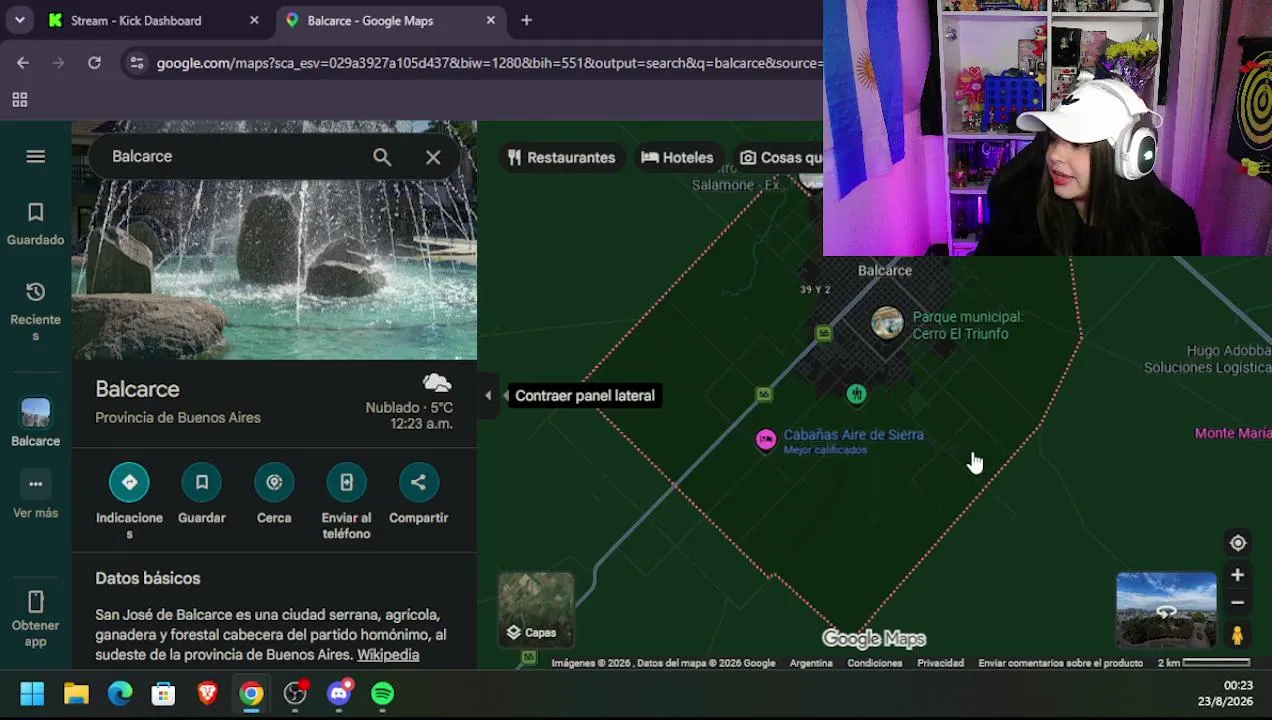The width and height of the screenshot is (1272, 720).
Task: Click the Balcarce search input field
Action: 235,157
